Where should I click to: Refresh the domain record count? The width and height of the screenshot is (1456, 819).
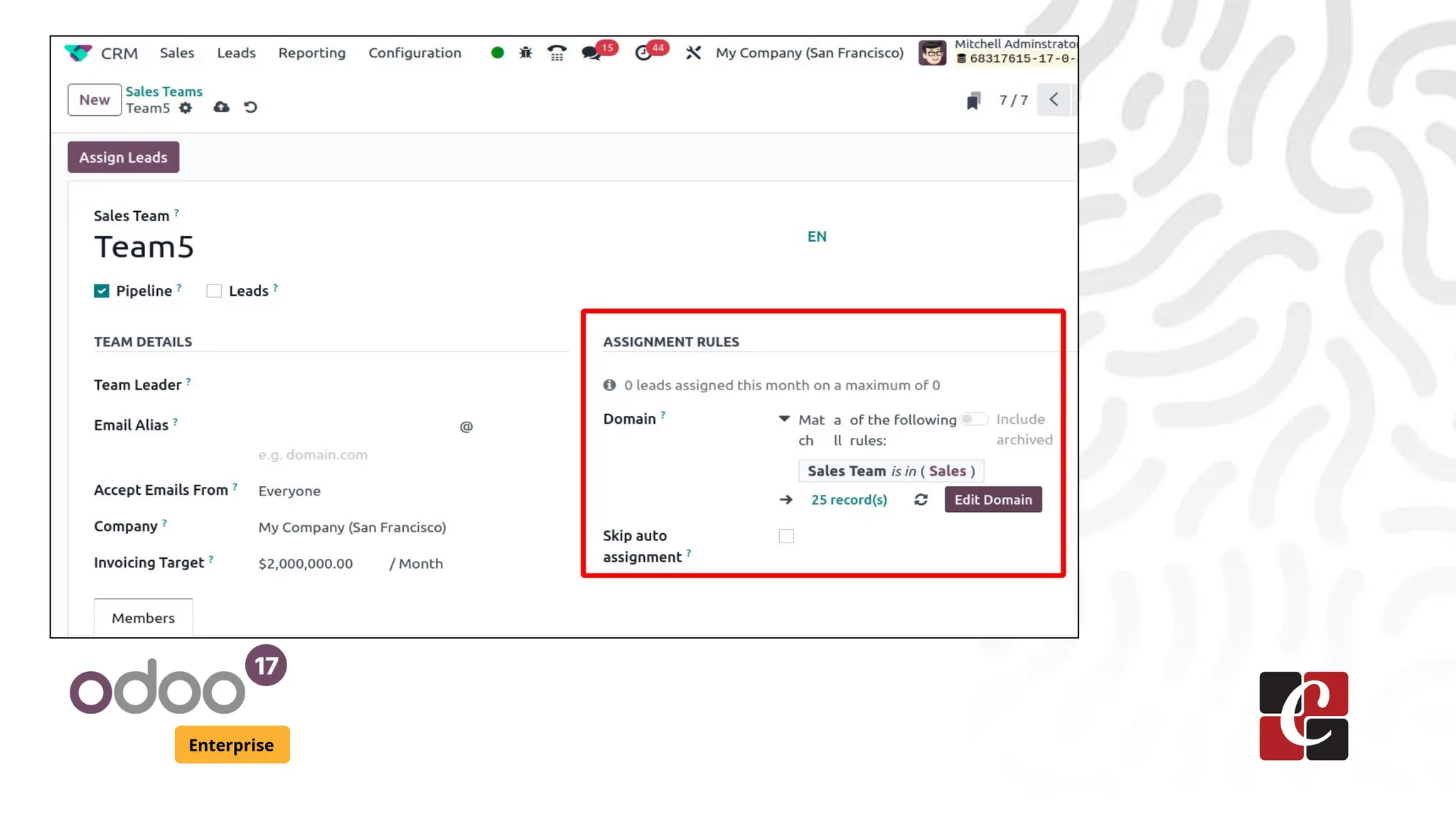921,500
